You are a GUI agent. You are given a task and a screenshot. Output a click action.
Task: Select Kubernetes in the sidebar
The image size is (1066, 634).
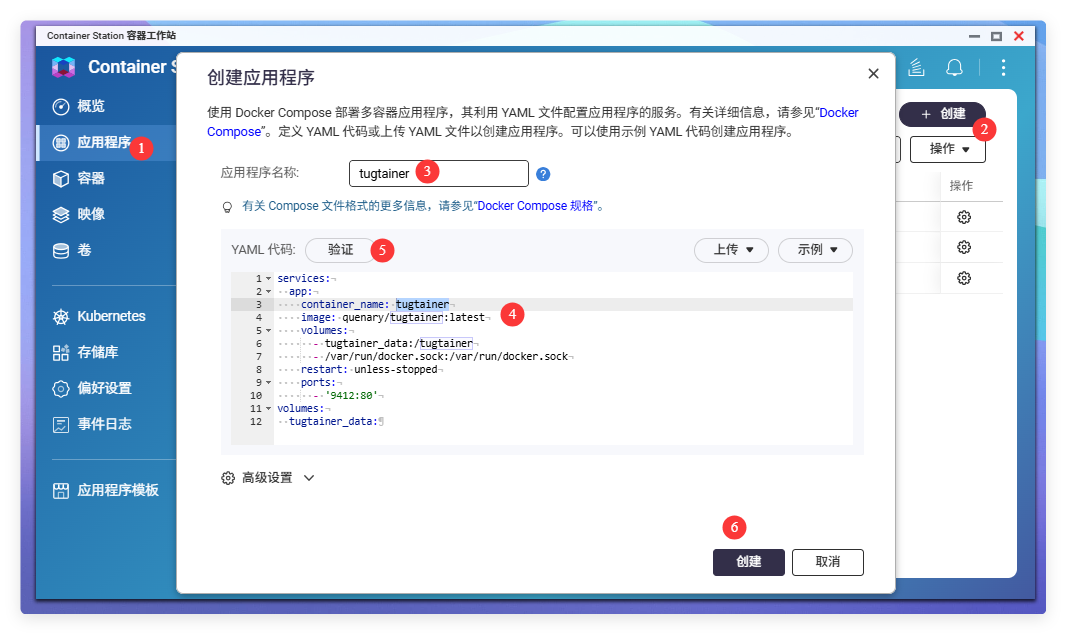click(111, 316)
